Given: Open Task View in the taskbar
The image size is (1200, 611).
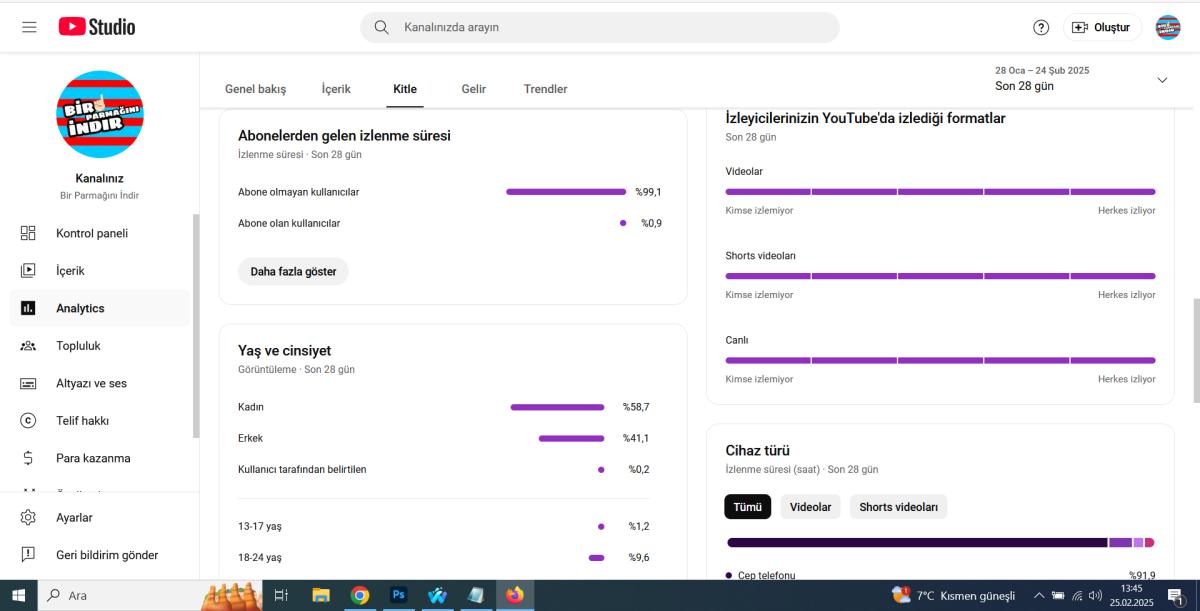Looking at the screenshot, I should 281,595.
